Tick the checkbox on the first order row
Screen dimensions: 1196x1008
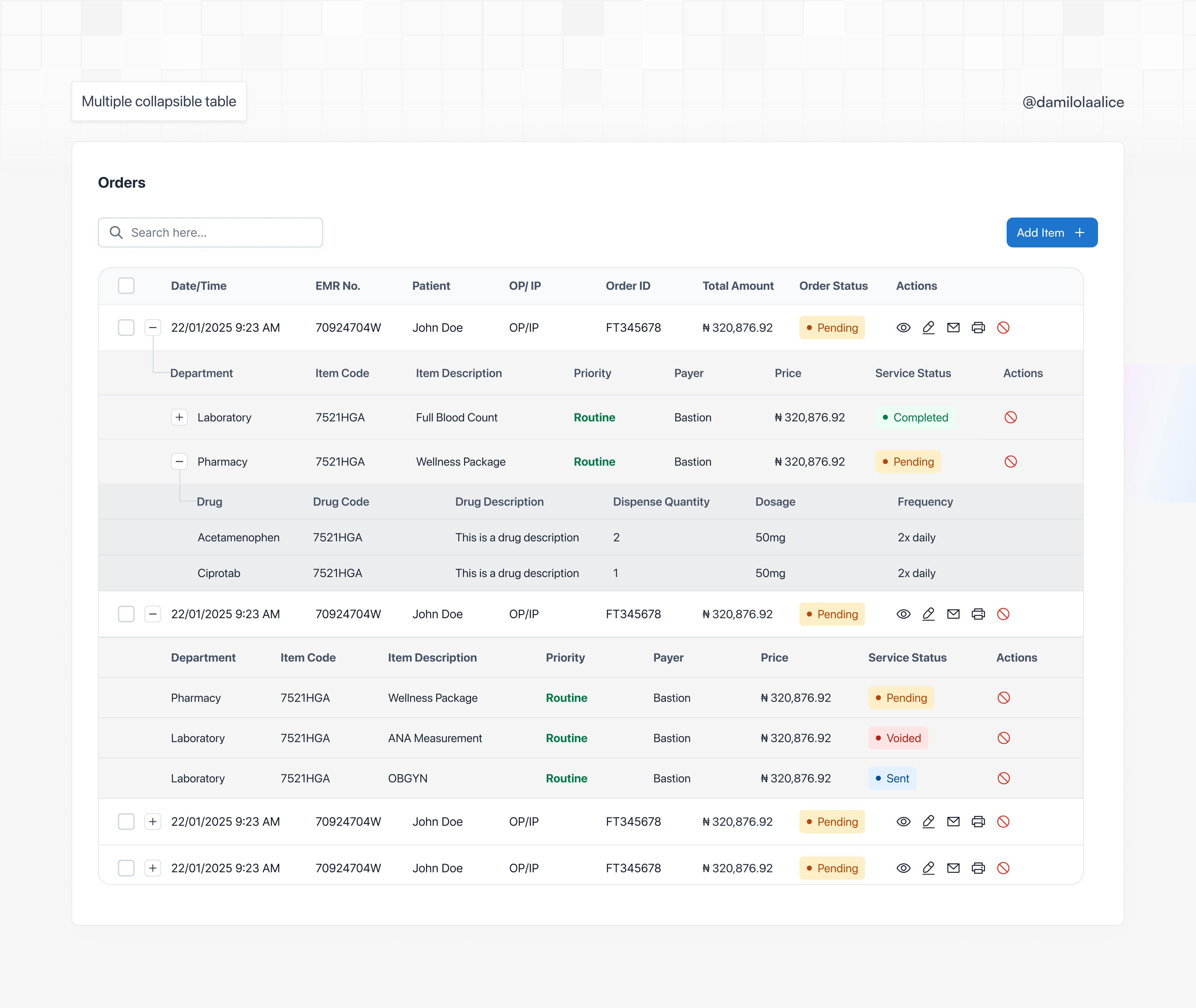pyautogui.click(x=126, y=327)
